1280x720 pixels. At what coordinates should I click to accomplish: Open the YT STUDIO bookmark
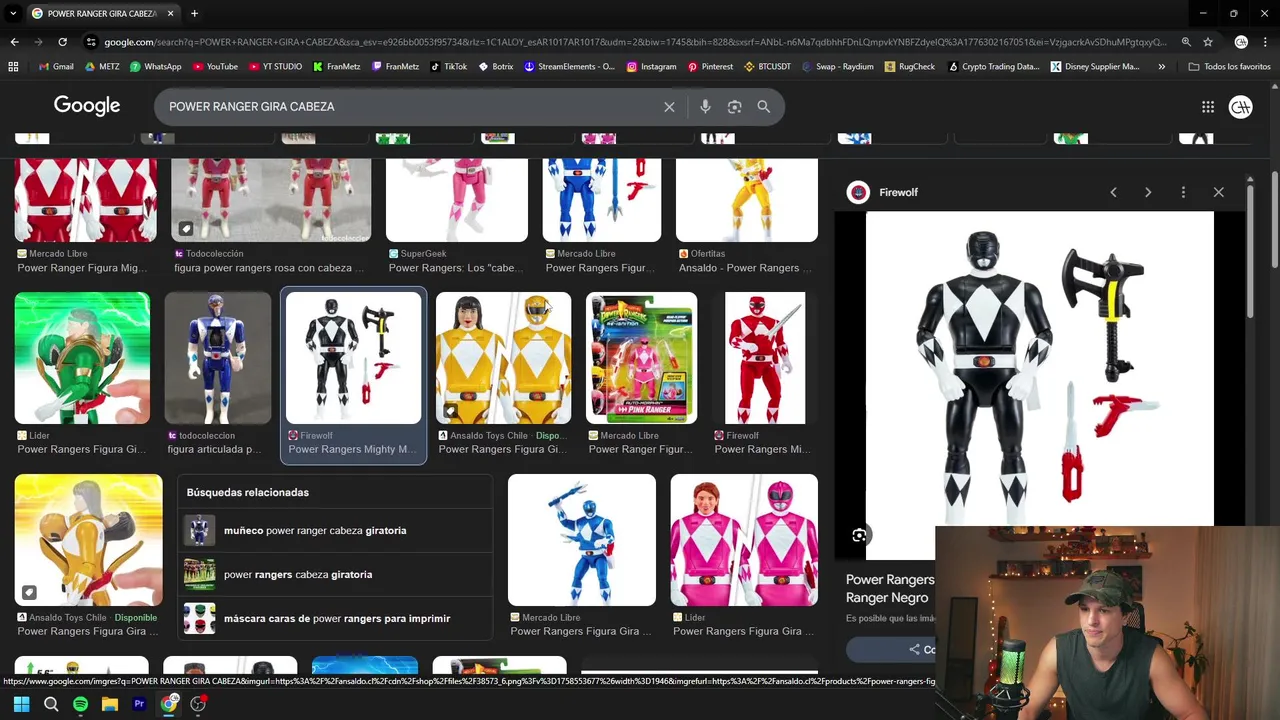point(275,67)
